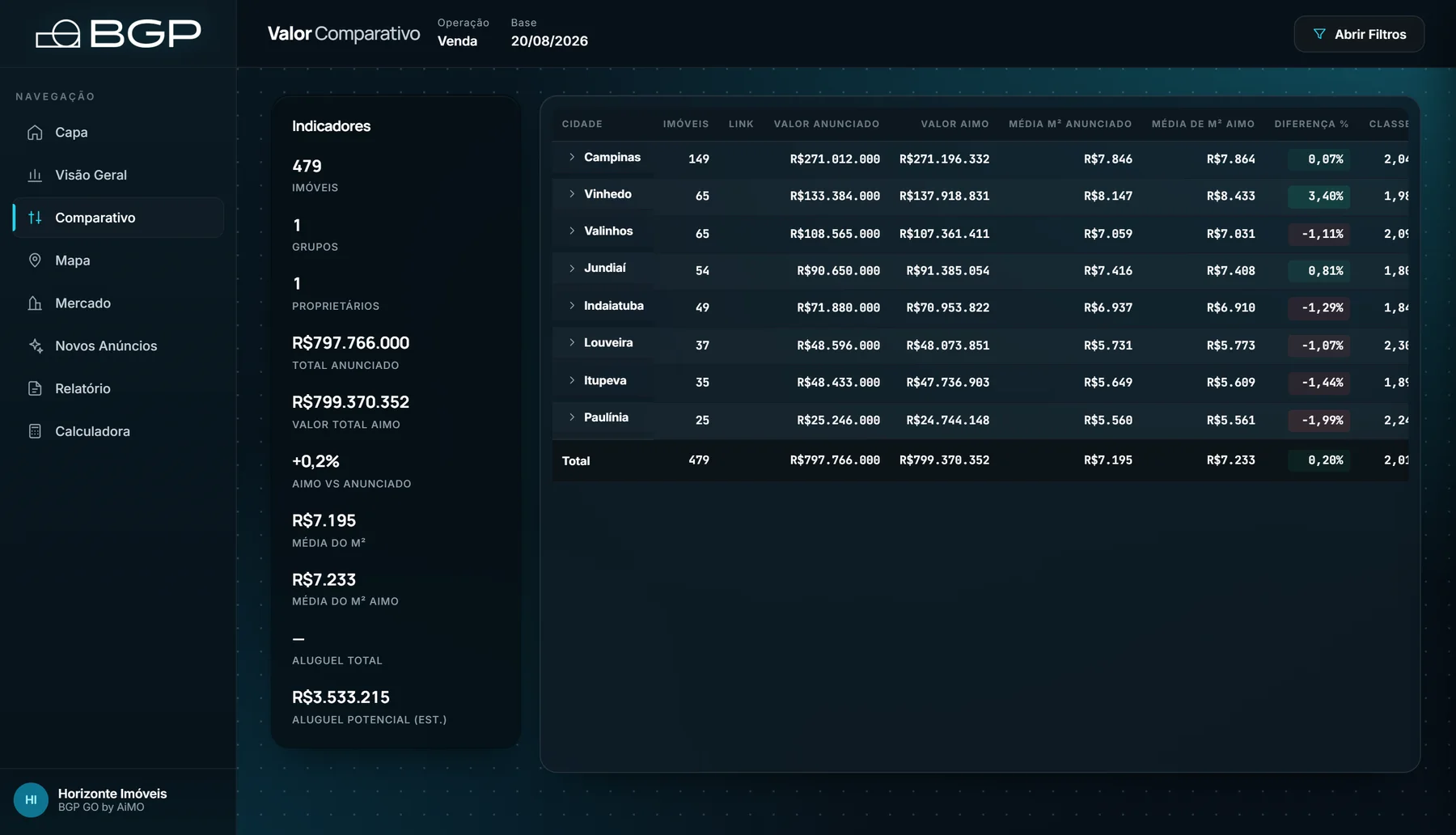This screenshot has height=835, width=1456.
Task: Click the Horizonte Imóveis account name
Action: click(x=112, y=794)
